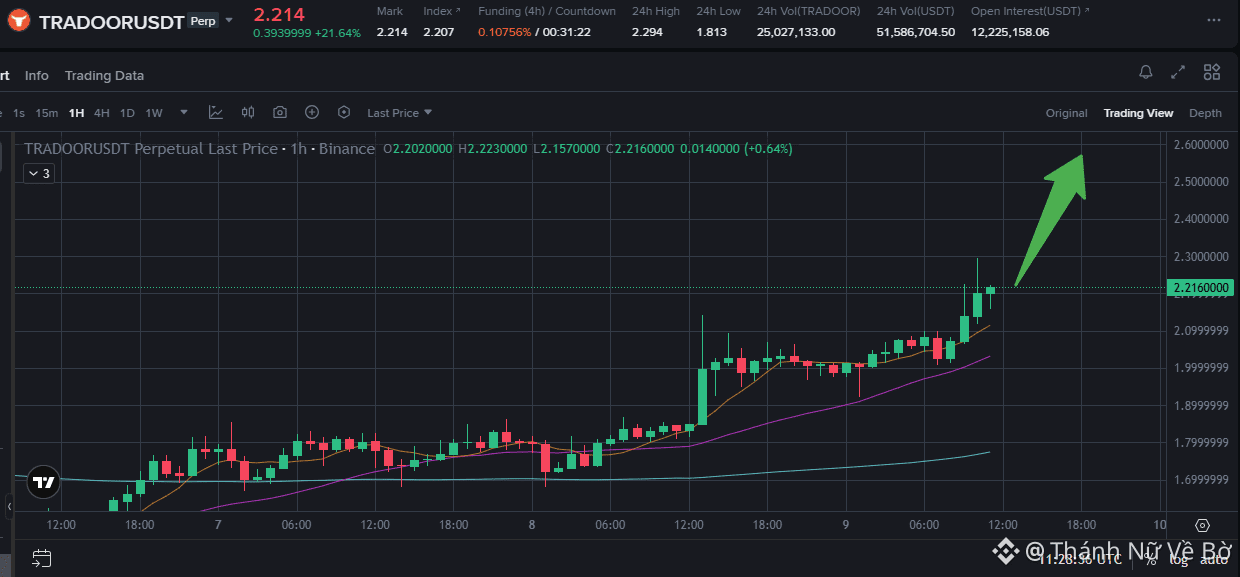
Task: Toggle the percent scale option
Action: (1151, 558)
